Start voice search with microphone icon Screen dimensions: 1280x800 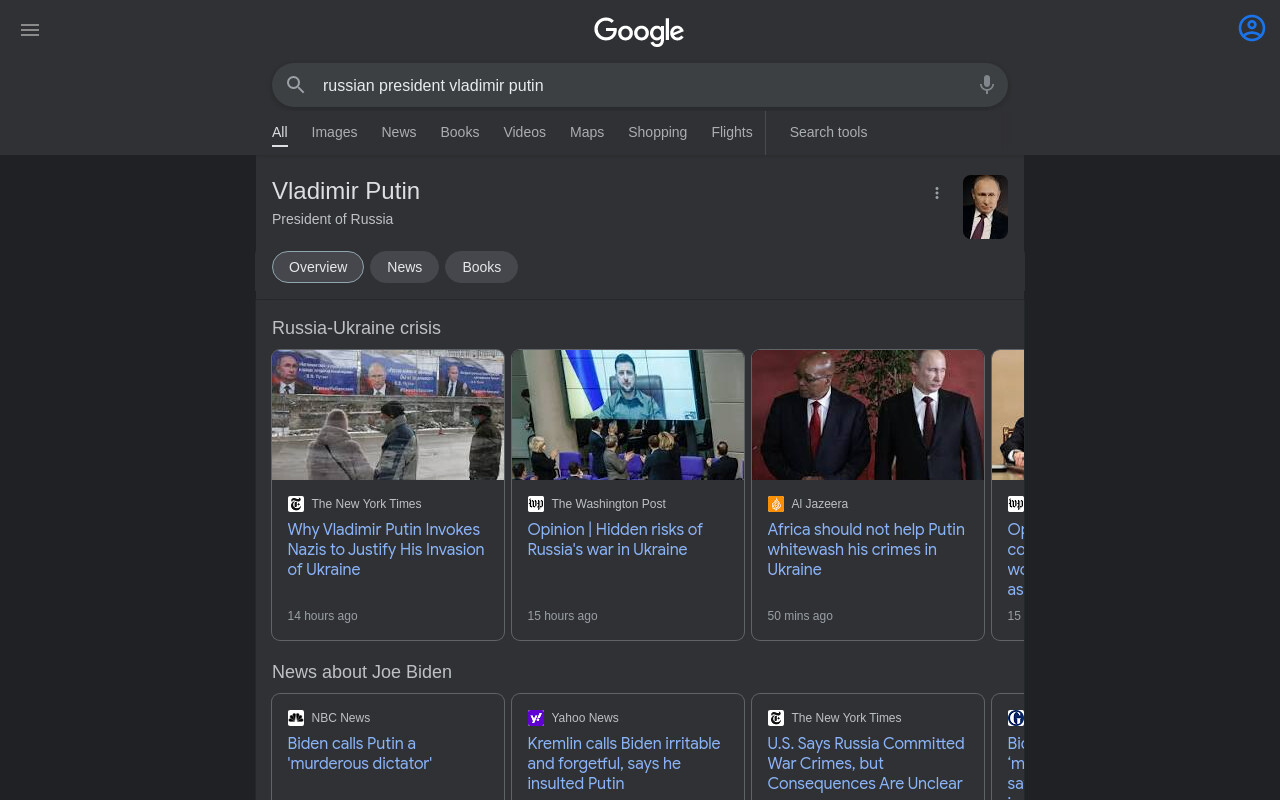point(987,85)
